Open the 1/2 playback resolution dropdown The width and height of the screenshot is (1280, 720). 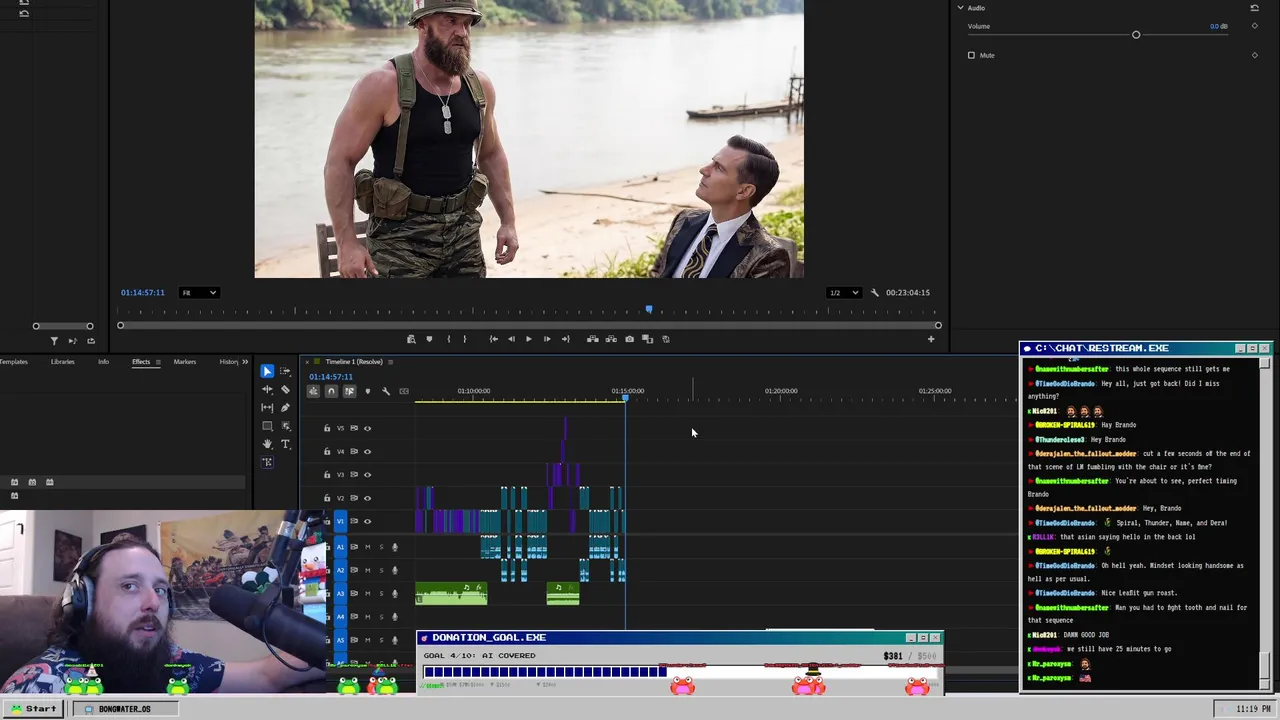coord(843,293)
